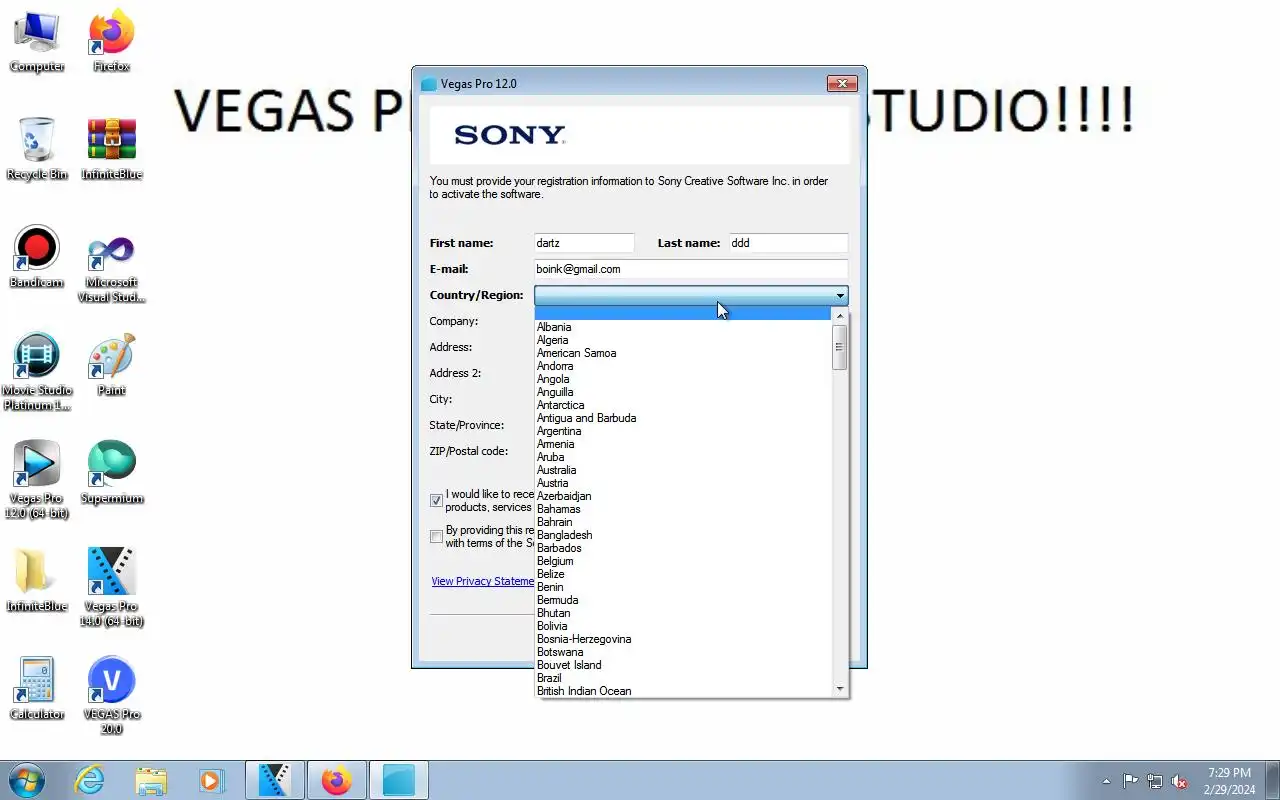Open the muted volume tray icon

(1179, 781)
